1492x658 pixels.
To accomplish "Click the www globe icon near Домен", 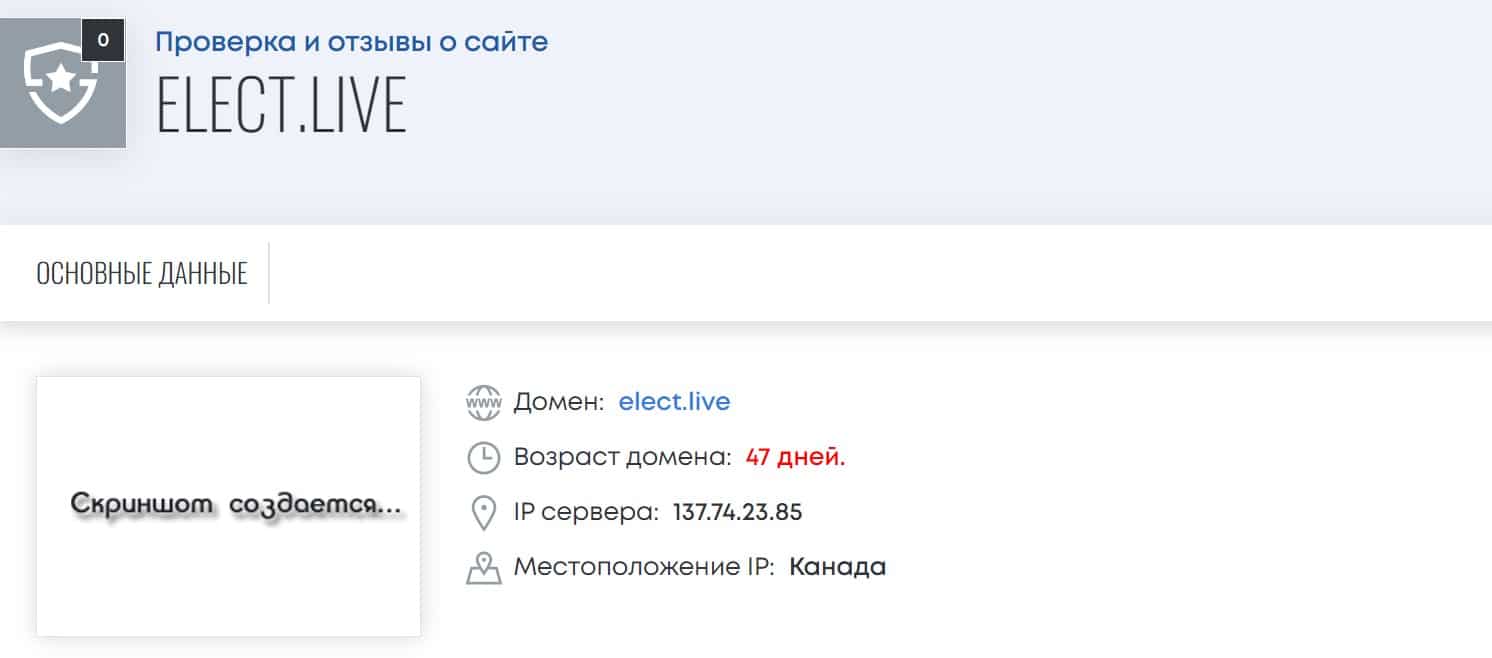I will tap(483, 402).
